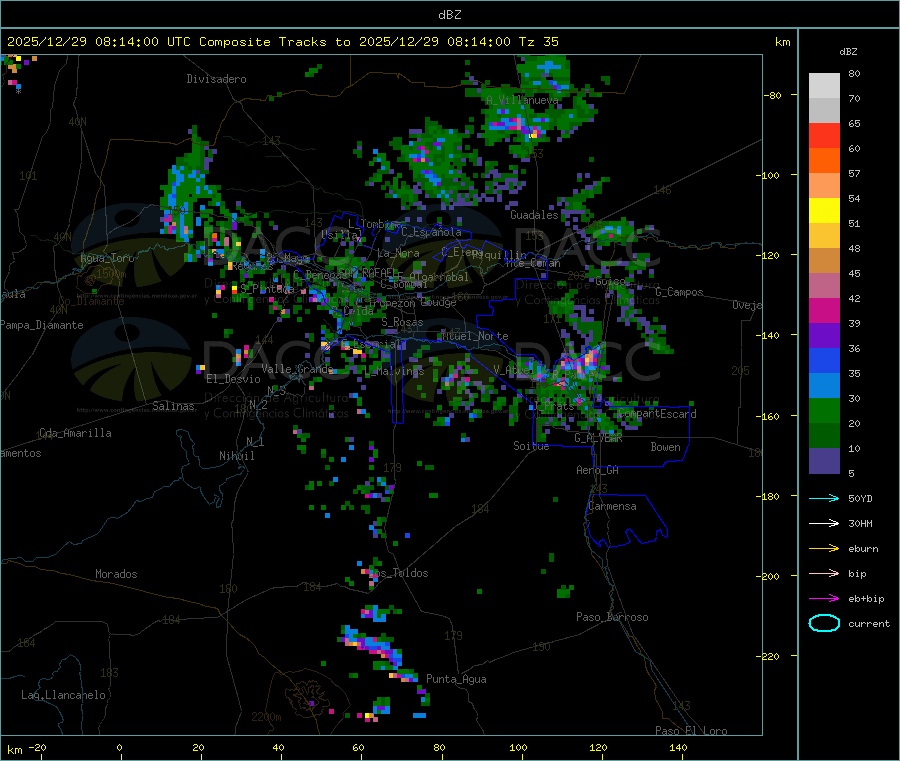This screenshot has height=761, width=900.
Task: Click the 'Divisadero' place label
Action: [x=216, y=79]
